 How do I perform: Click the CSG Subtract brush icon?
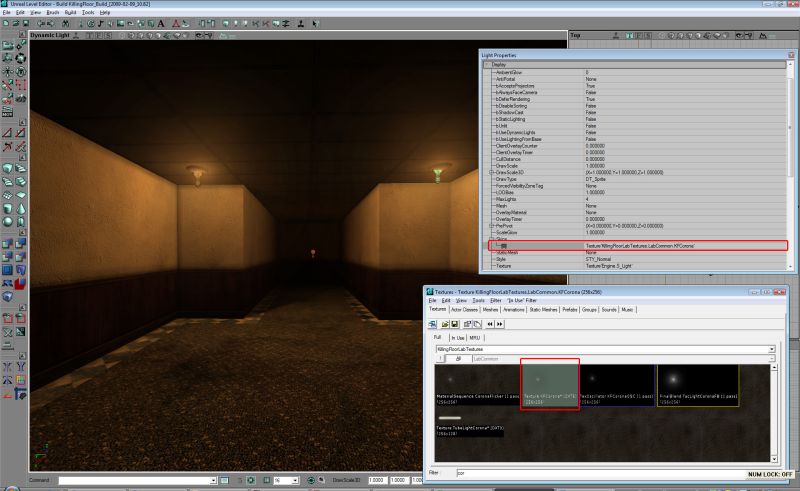pyautogui.click(x=20, y=243)
